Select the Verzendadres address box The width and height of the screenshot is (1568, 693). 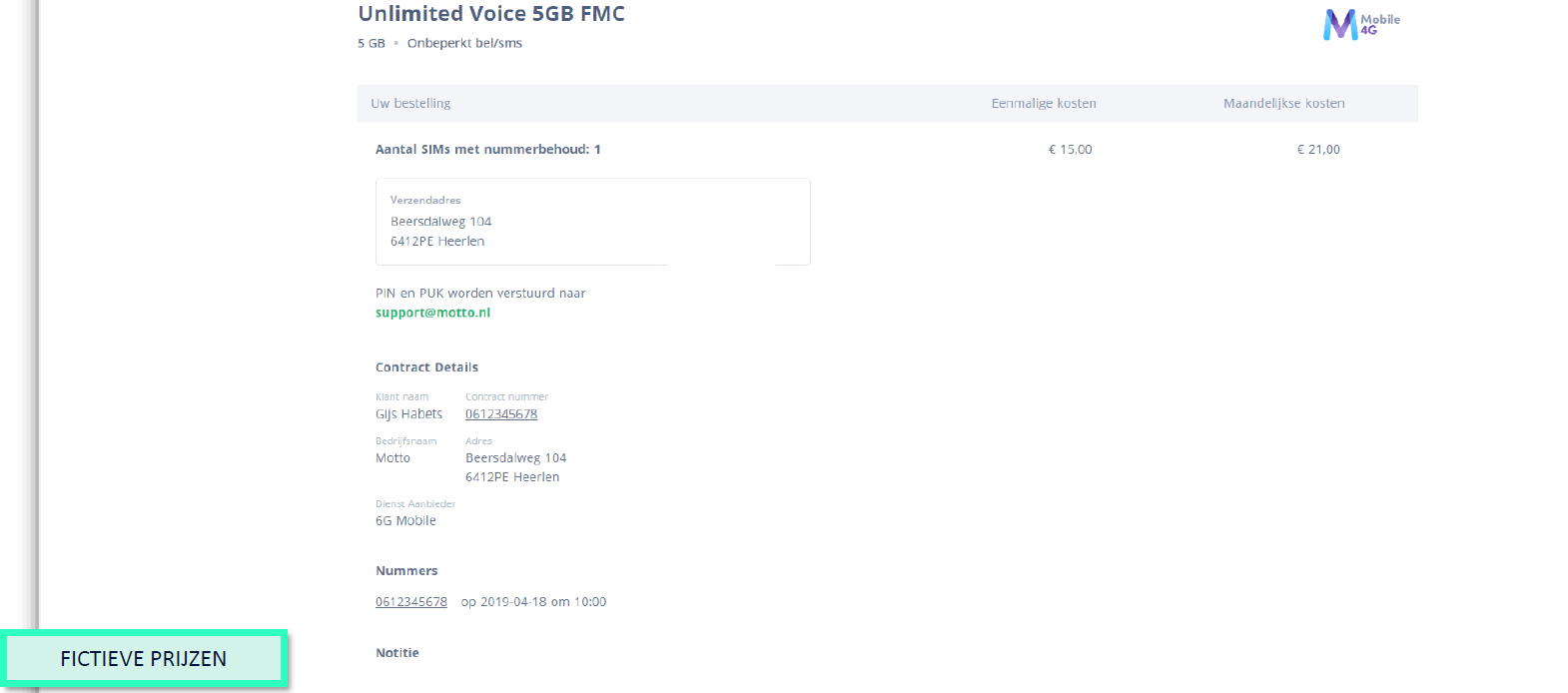[593, 222]
